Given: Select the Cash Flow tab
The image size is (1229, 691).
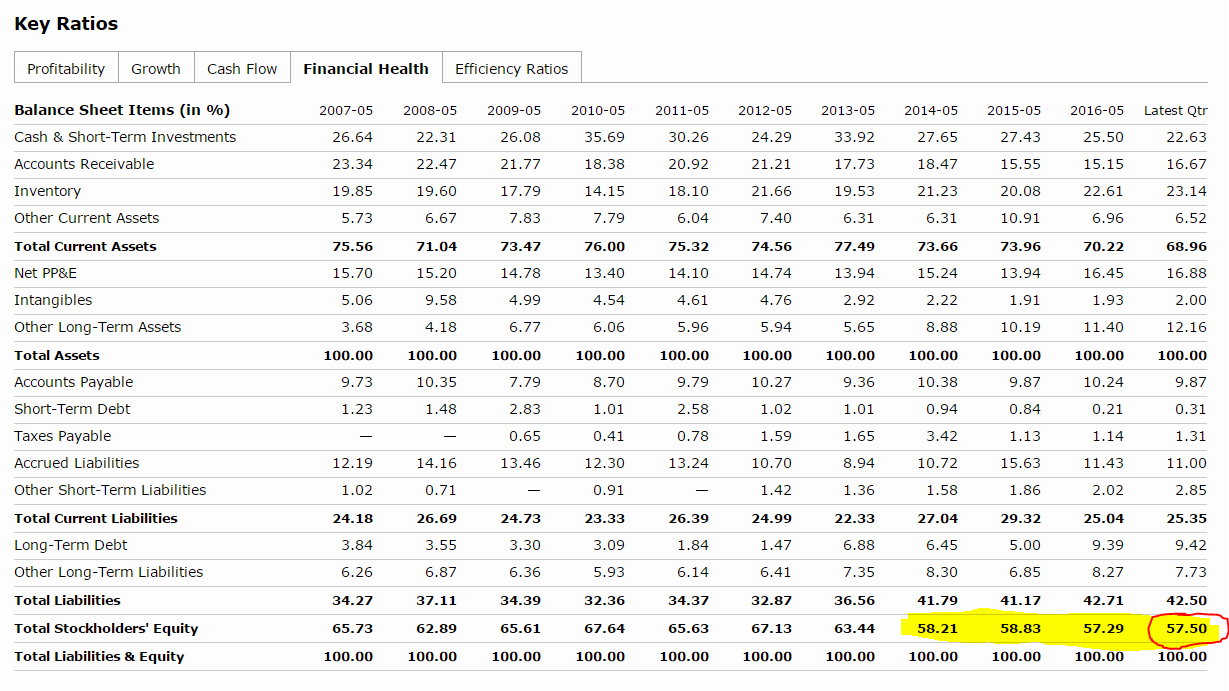Looking at the screenshot, I should tap(242, 69).
